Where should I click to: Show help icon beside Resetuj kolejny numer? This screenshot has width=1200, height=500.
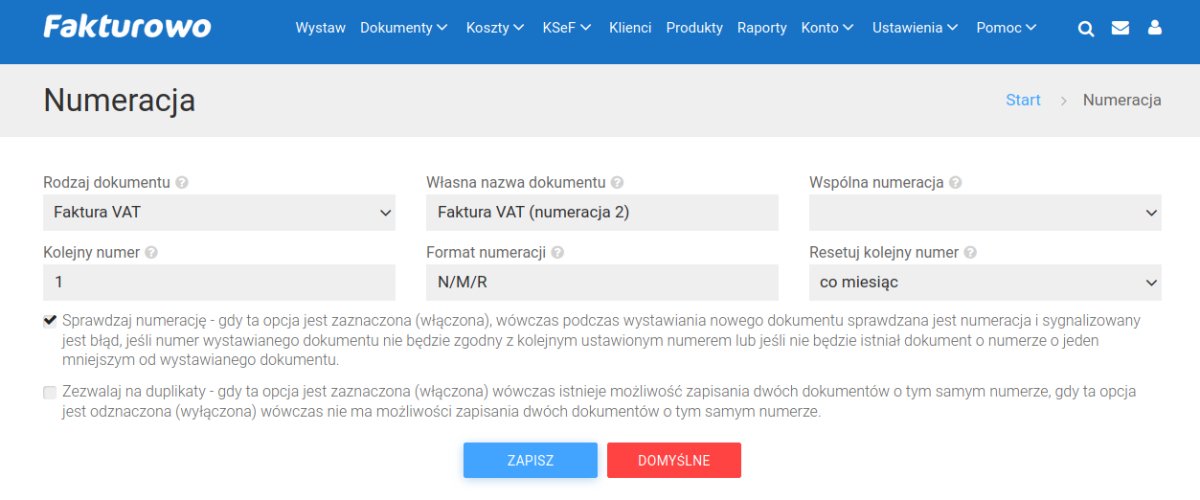click(970, 253)
